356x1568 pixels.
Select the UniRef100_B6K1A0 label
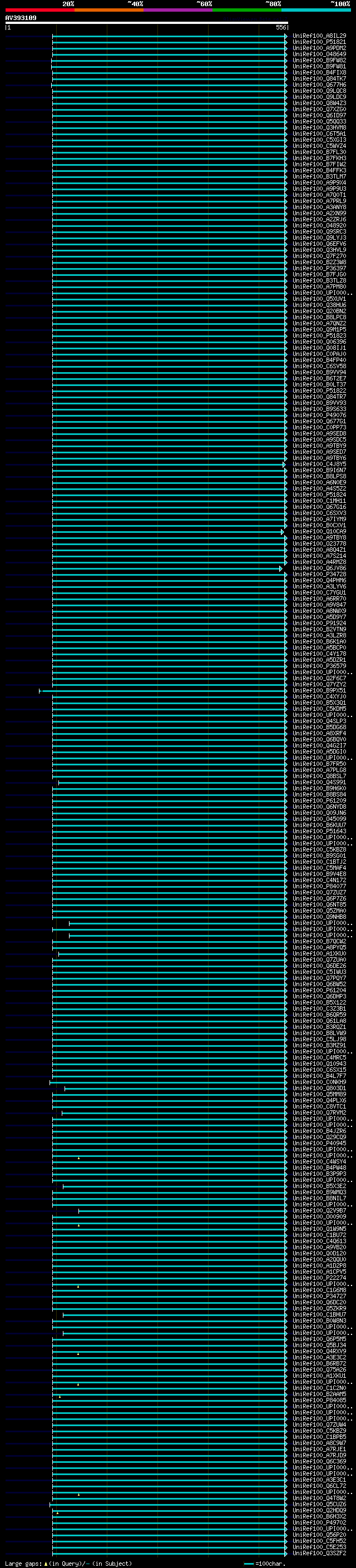coord(319,641)
